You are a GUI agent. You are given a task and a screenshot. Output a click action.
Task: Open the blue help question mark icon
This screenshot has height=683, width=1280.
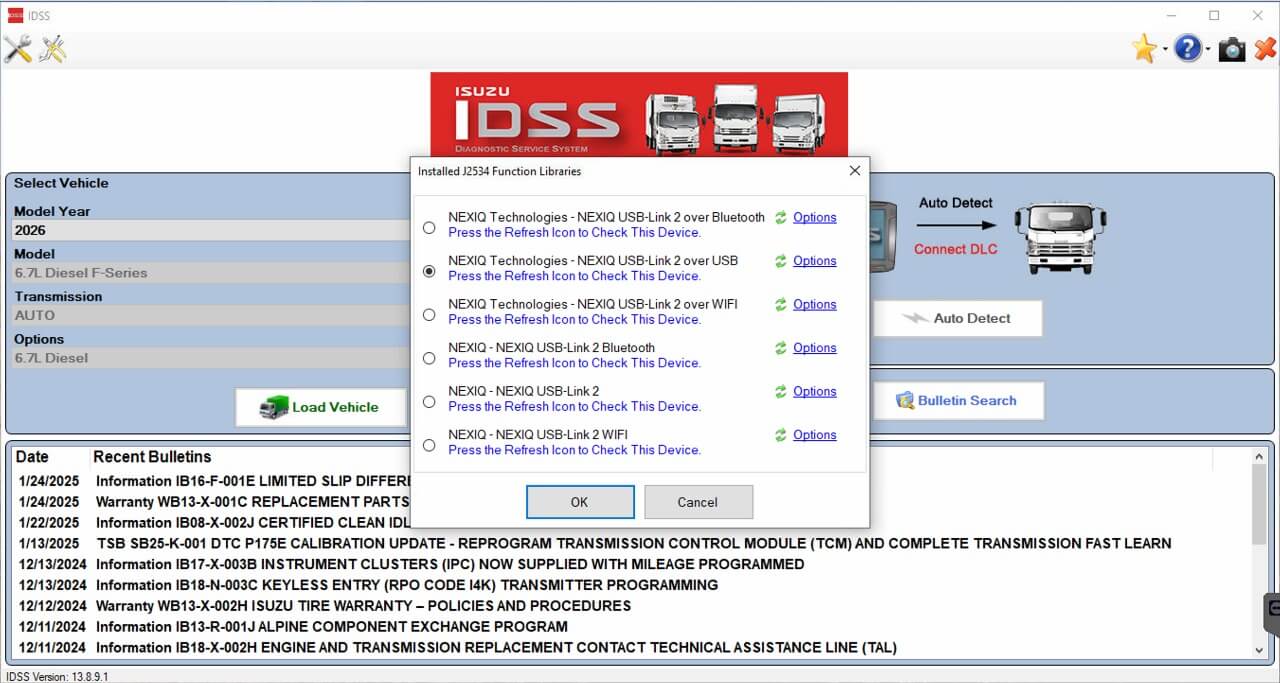click(1187, 48)
